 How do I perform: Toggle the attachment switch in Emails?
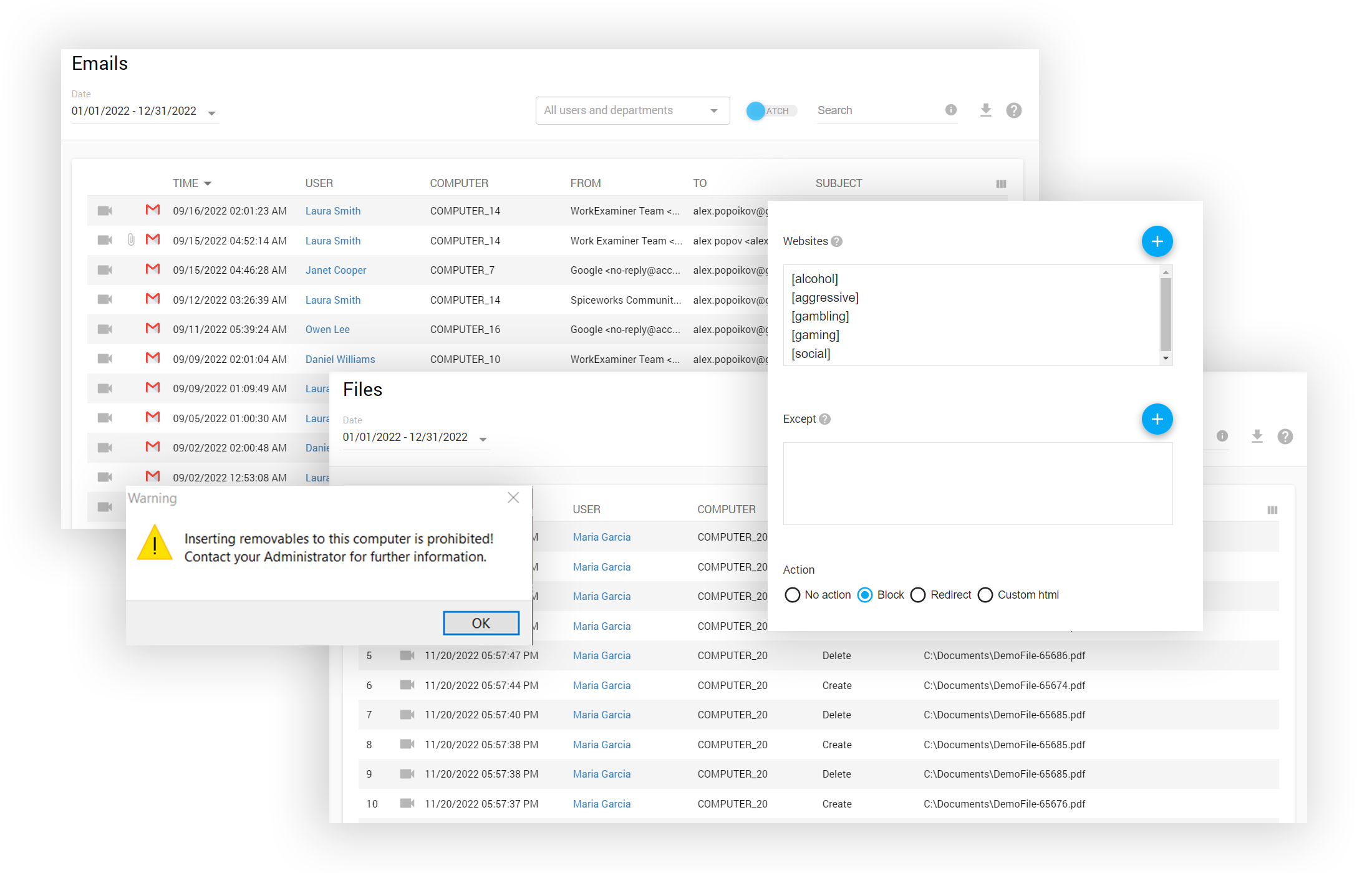pos(771,111)
